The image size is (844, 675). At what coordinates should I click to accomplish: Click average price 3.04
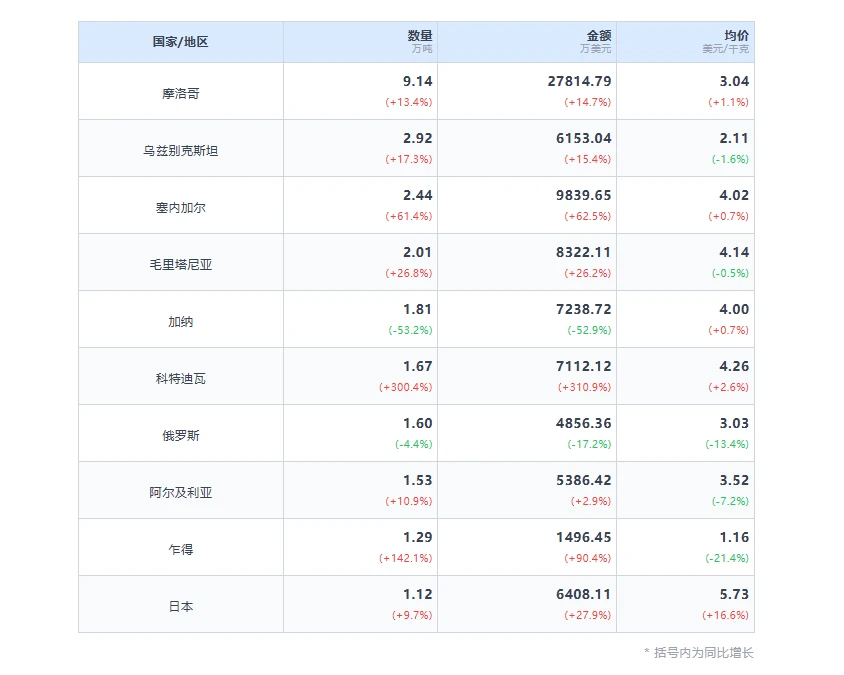point(734,81)
